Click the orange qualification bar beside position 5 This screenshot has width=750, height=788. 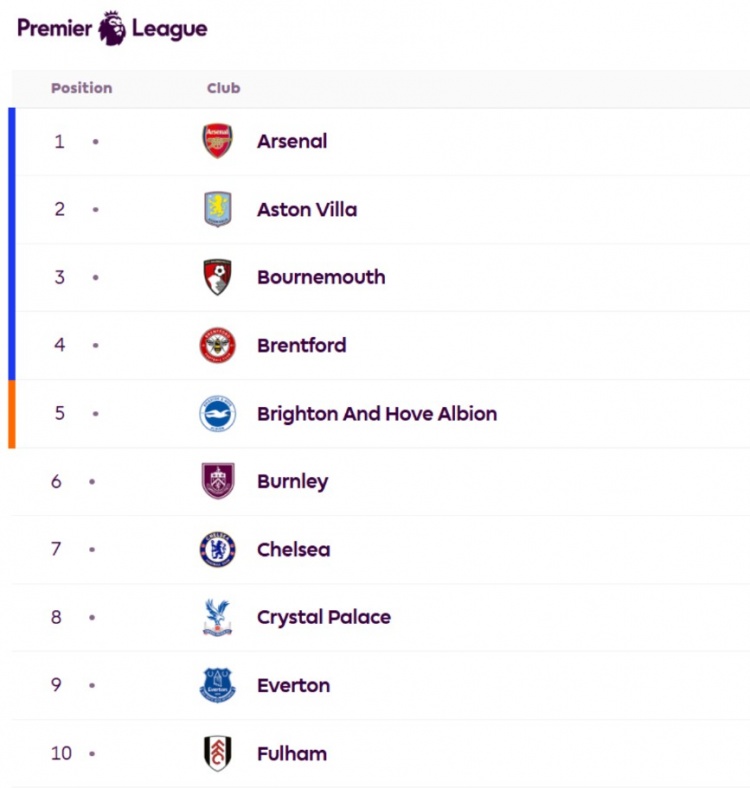[12, 414]
